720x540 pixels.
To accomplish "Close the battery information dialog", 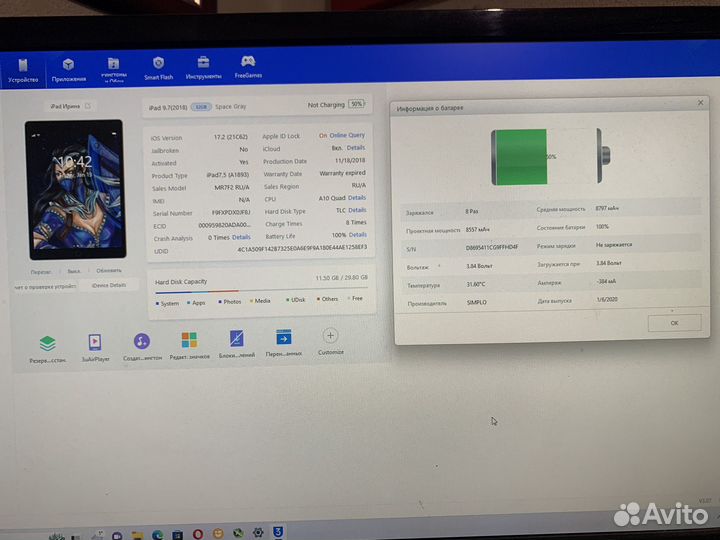I will [x=700, y=102].
